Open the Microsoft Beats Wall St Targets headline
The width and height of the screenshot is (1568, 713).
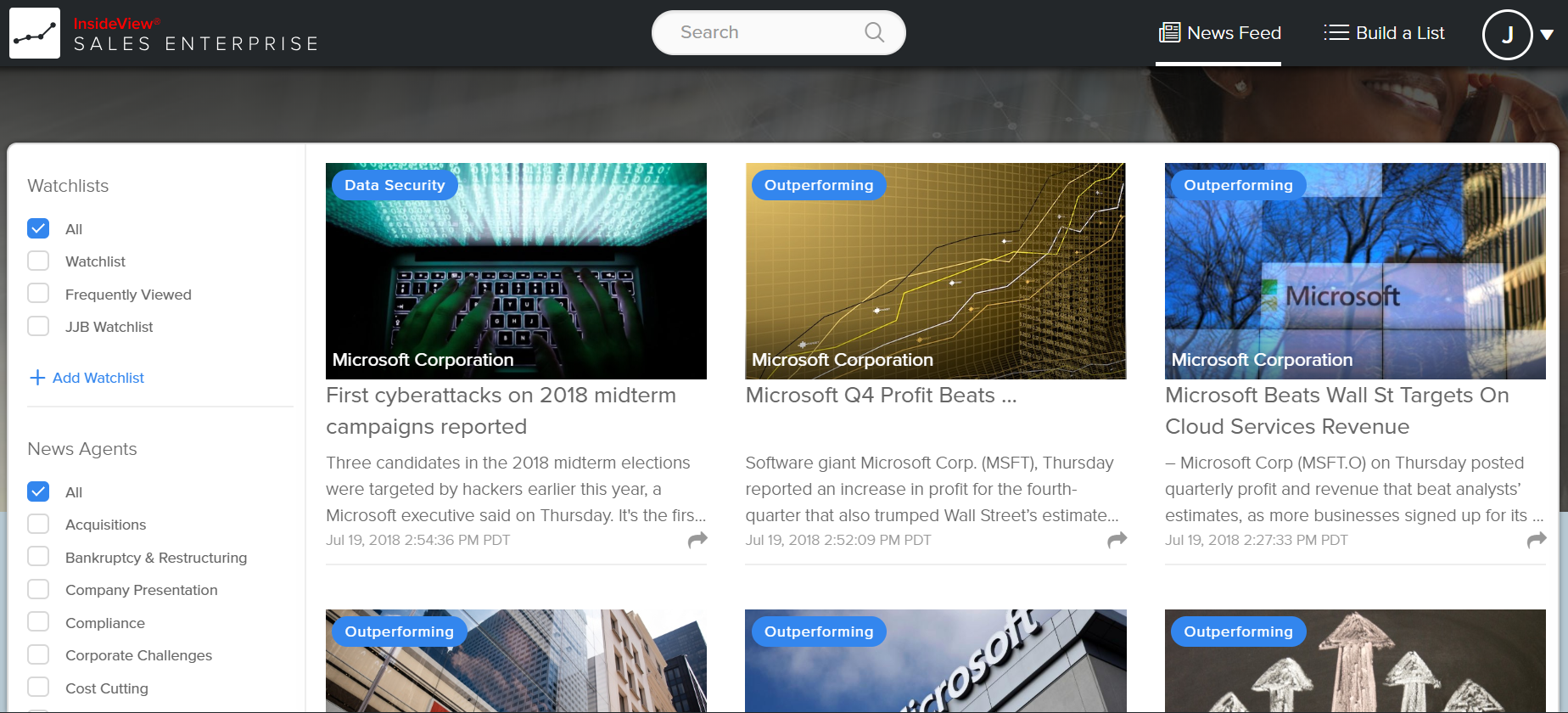coord(1337,411)
